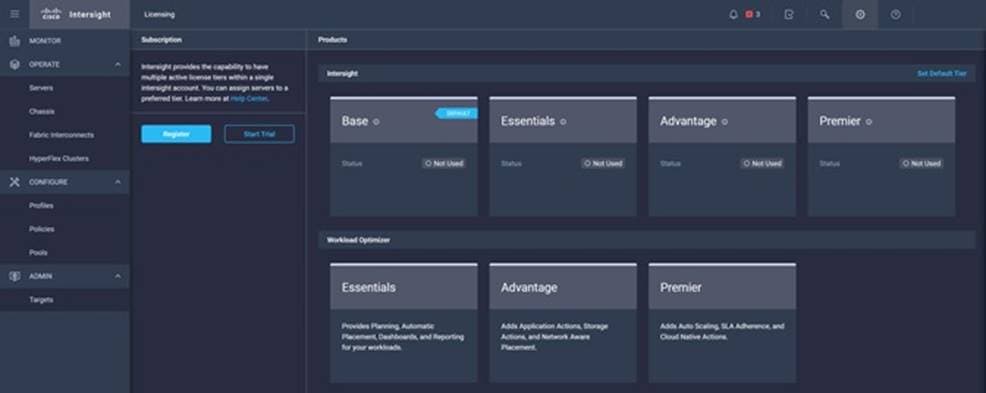Select the Workload Optimizer Advantage card
The image size is (986, 393).
pos(563,323)
